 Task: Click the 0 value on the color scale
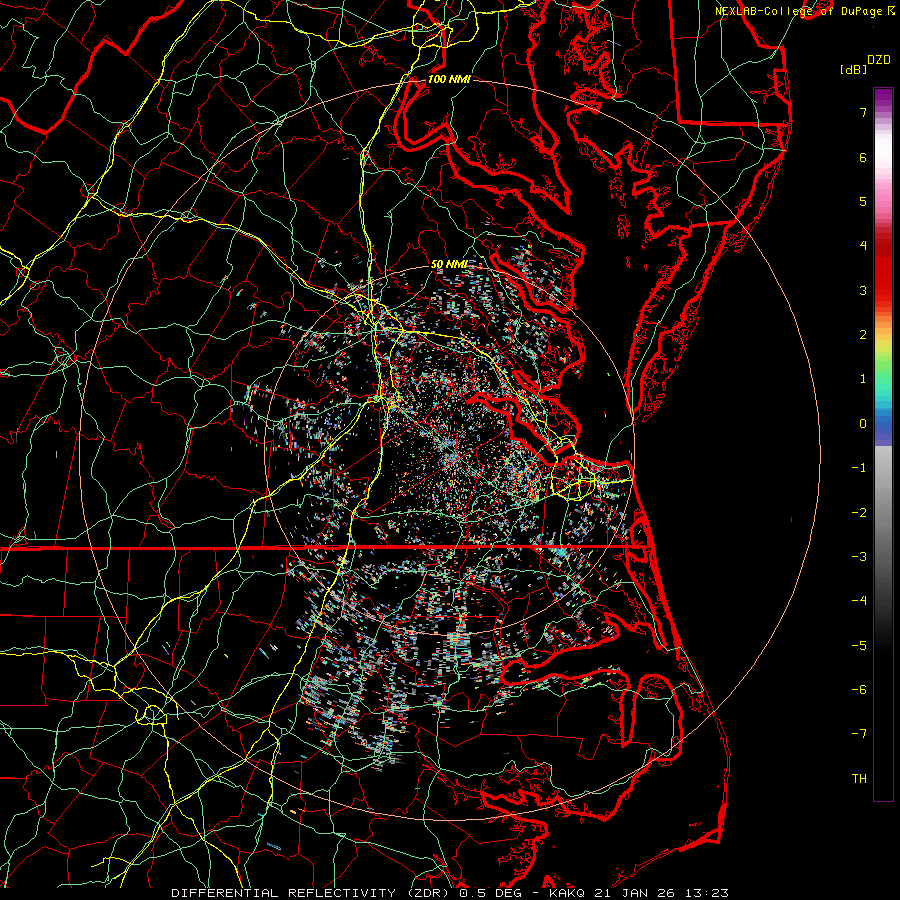tap(863, 424)
